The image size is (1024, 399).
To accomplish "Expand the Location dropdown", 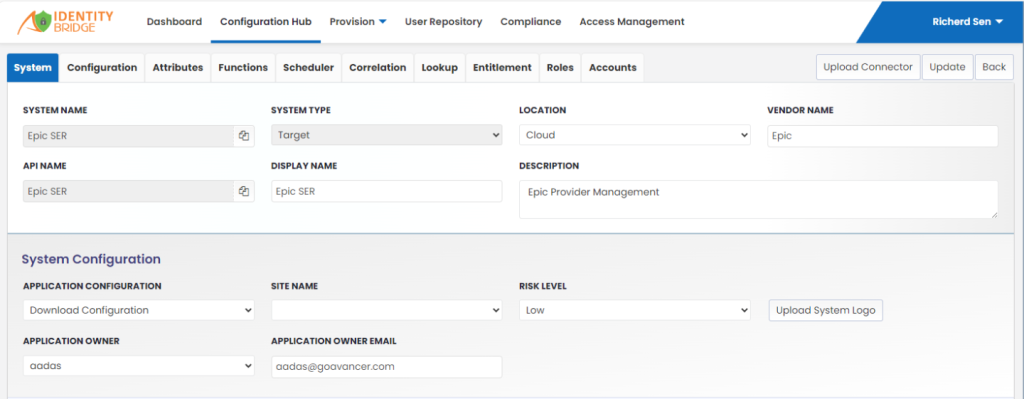I will point(635,135).
